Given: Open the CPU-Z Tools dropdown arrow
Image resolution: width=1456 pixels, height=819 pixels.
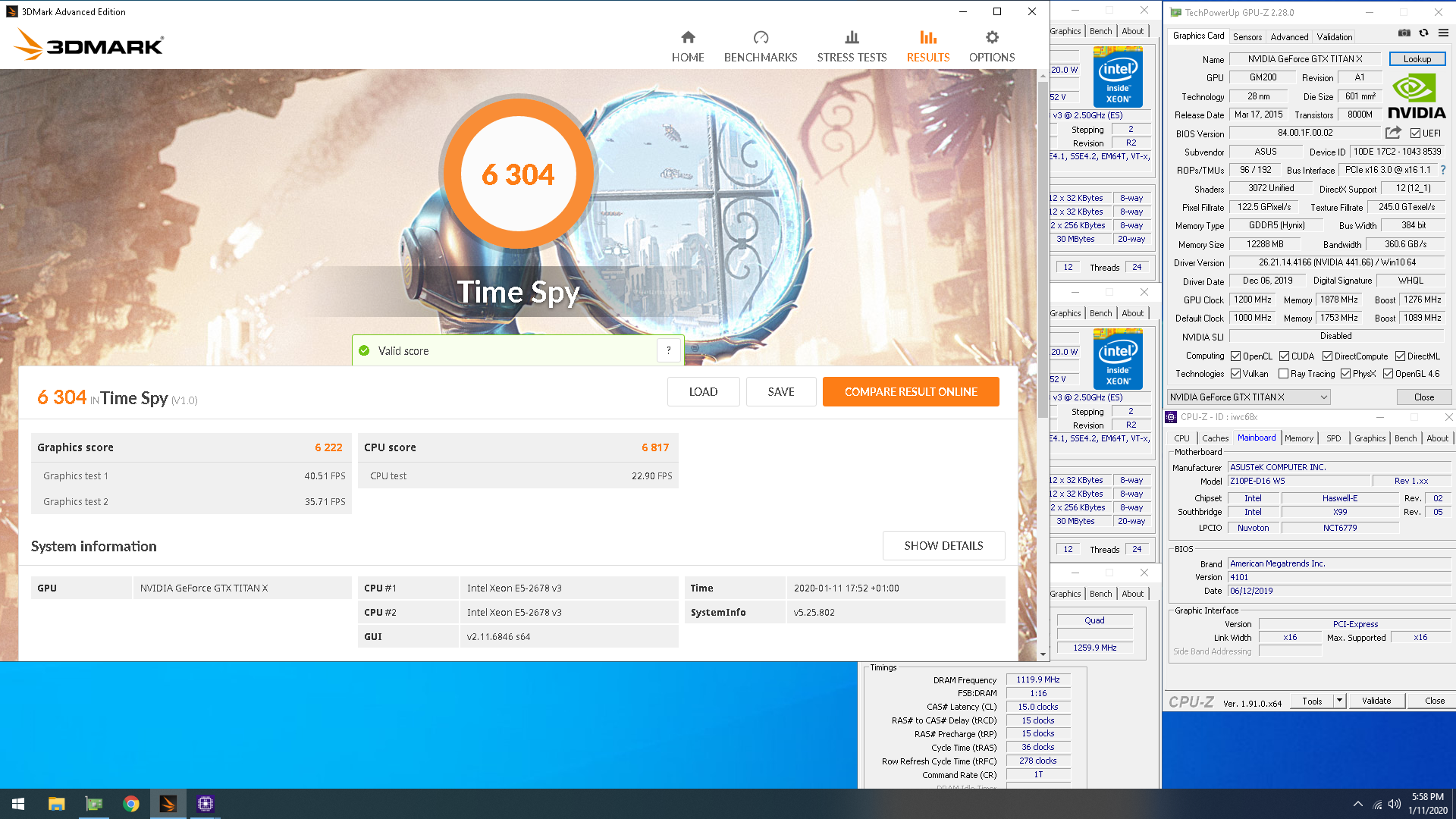Looking at the screenshot, I should coord(1339,701).
